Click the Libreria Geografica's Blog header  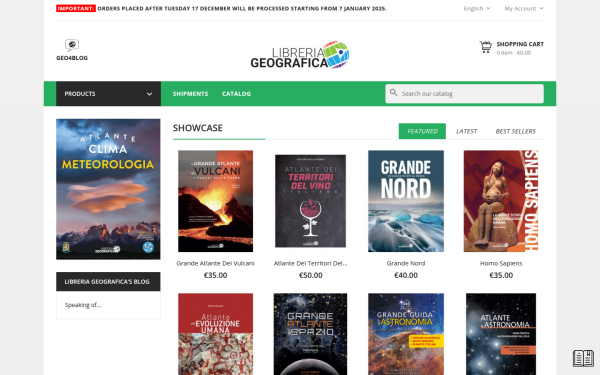coord(108,282)
